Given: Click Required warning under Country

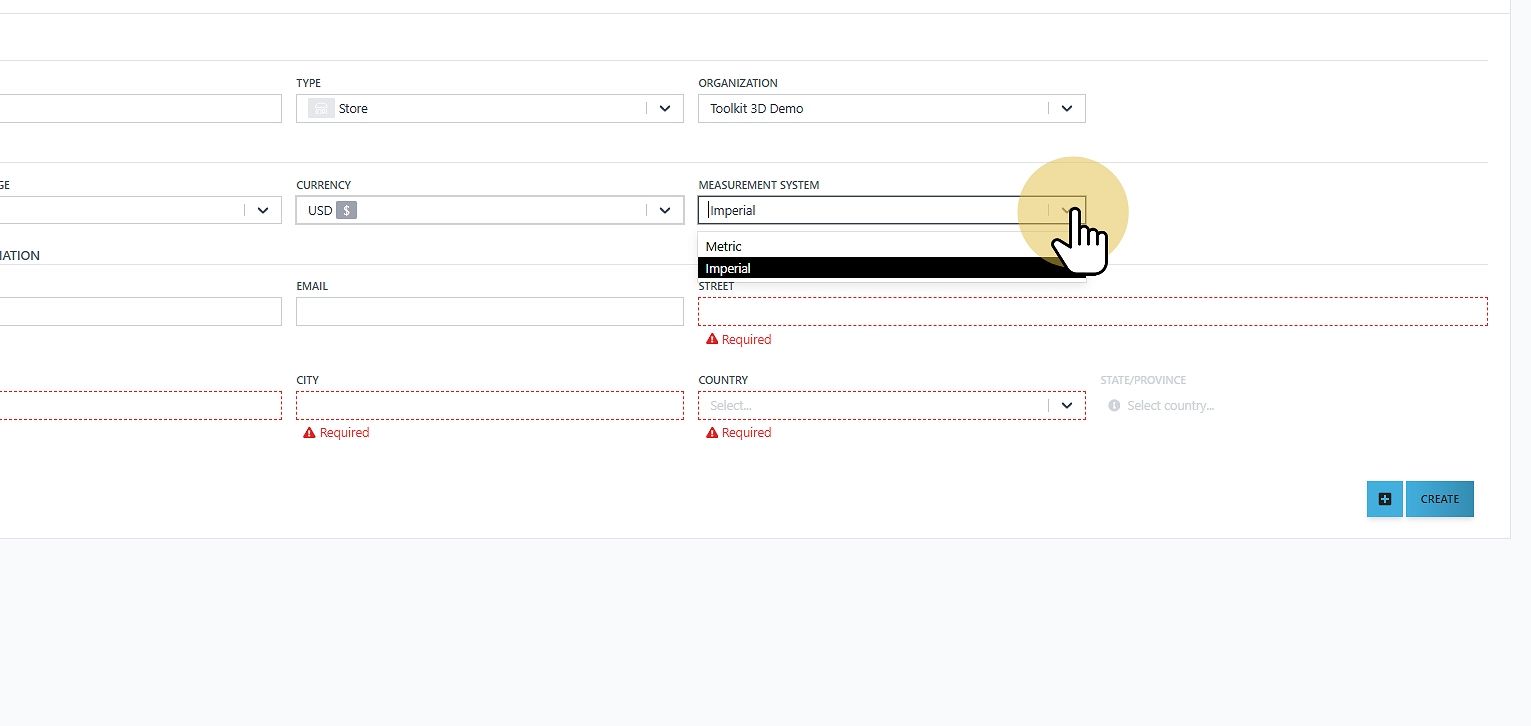Looking at the screenshot, I should [x=738, y=433].
